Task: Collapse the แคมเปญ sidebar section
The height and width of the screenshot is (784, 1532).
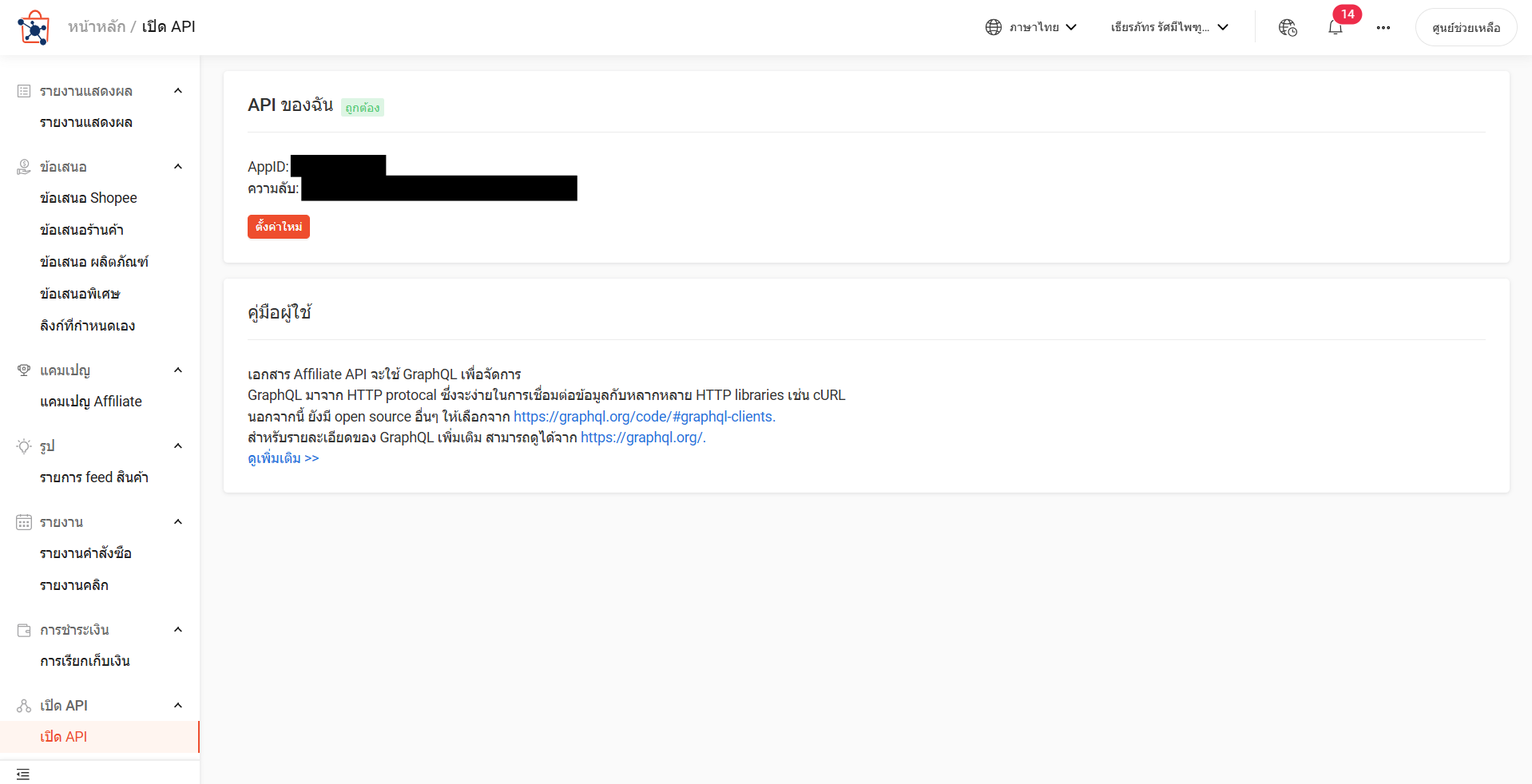Action: click(x=178, y=370)
